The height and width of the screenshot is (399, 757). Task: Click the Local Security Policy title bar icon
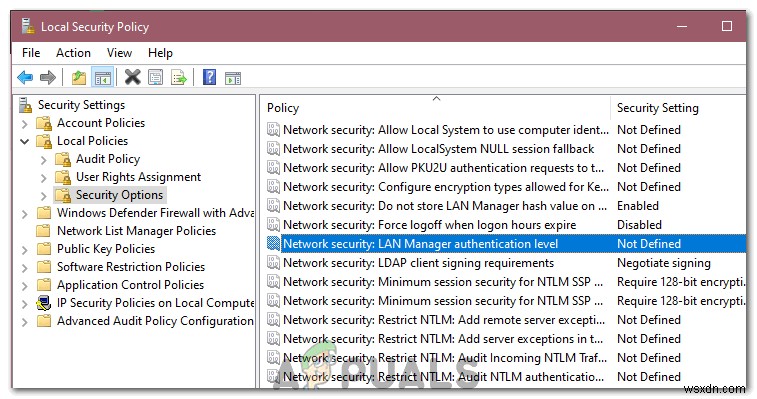pyautogui.click(x=28, y=26)
